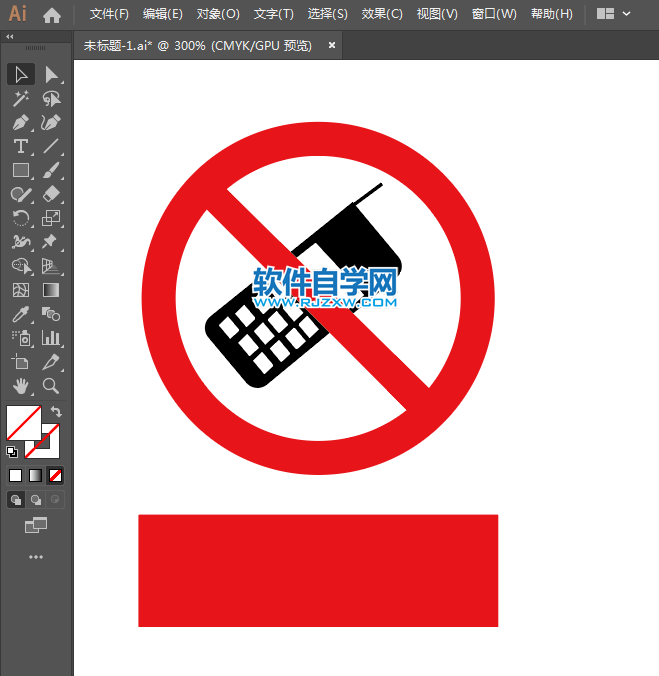The height and width of the screenshot is (676, 659).
Task: Select the Direct Selection tool
Action: (51, 75)
